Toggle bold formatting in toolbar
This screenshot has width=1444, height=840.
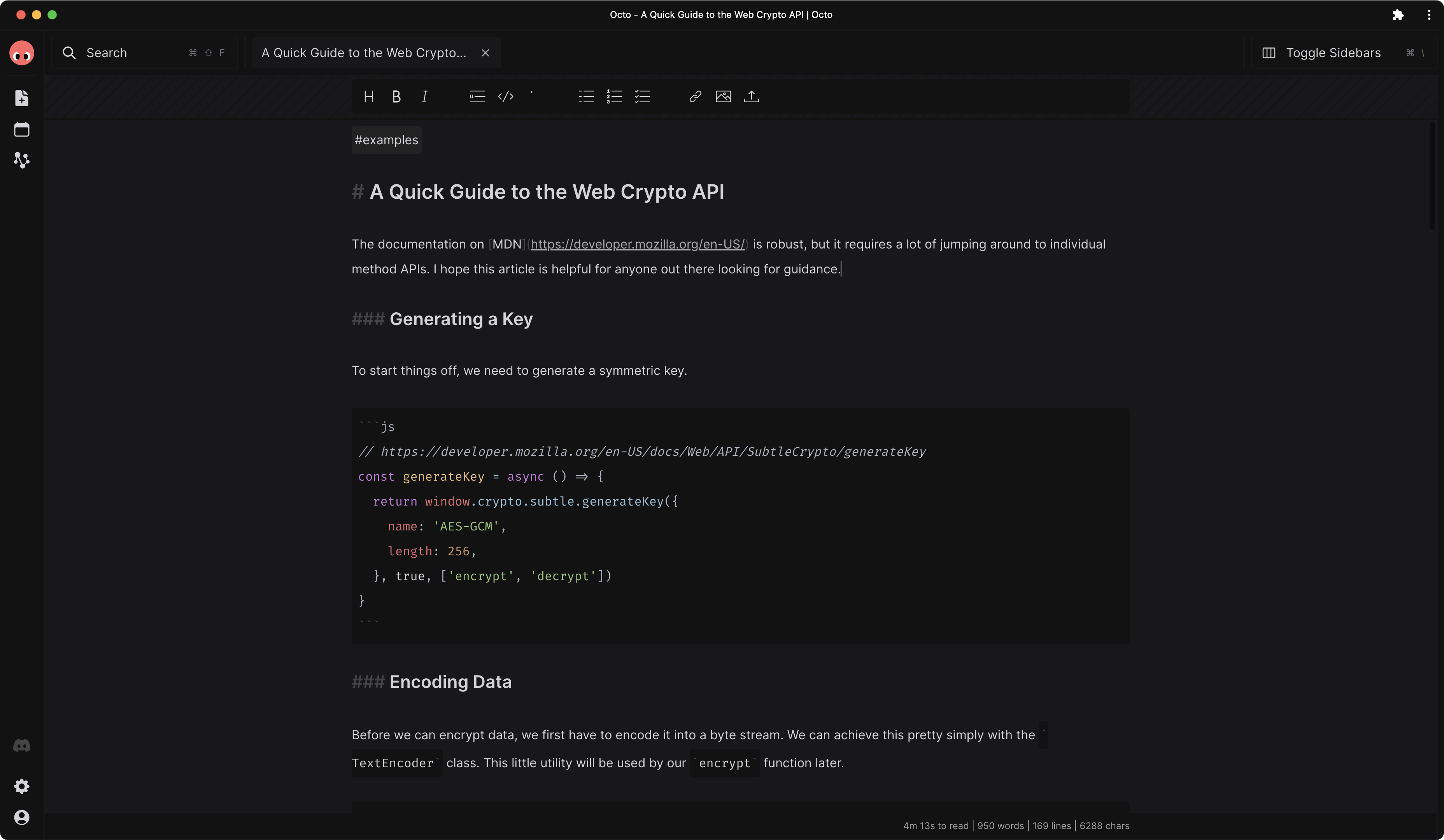click(x=396, y=97)
